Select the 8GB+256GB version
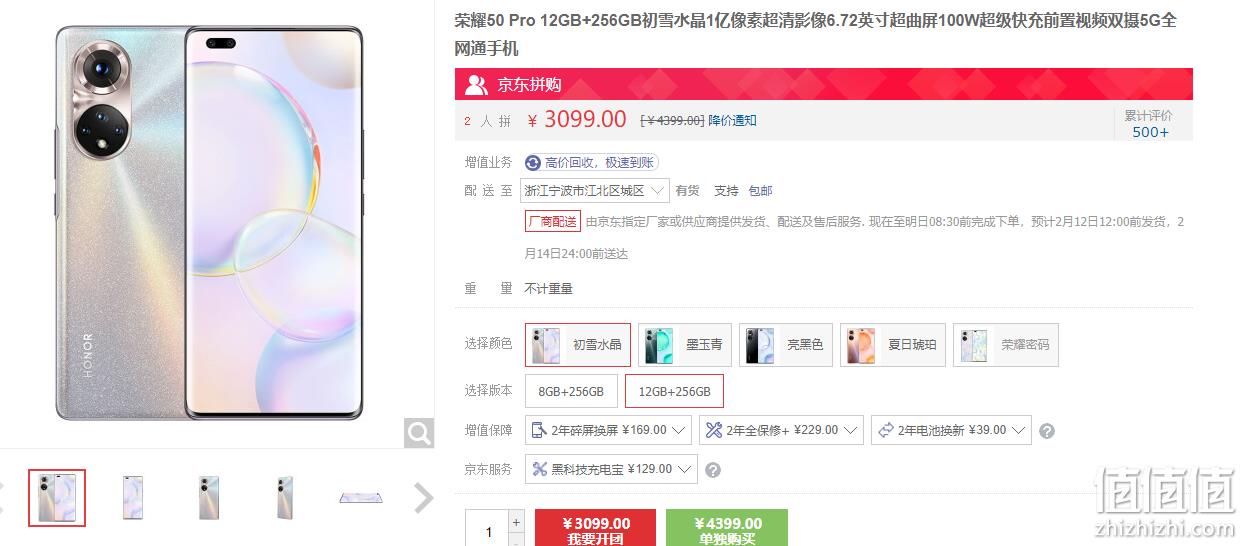Screen dimensions: 1244x546 point(571,391)
